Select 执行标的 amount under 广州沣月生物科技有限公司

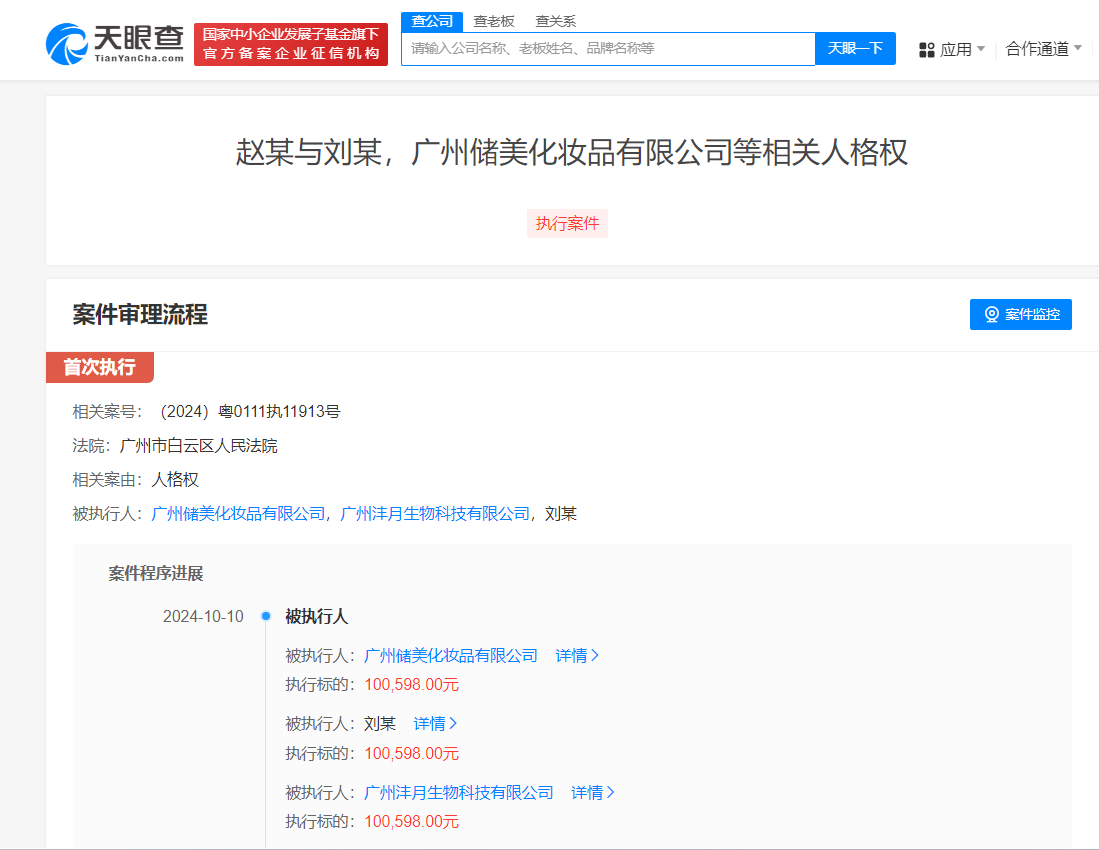point(411,821)
